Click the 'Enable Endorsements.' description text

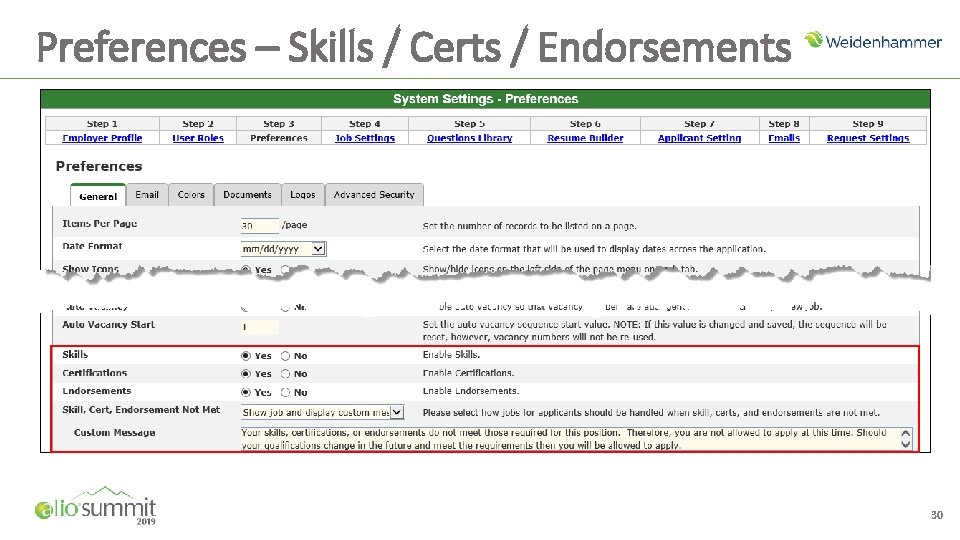pos(471,391)
